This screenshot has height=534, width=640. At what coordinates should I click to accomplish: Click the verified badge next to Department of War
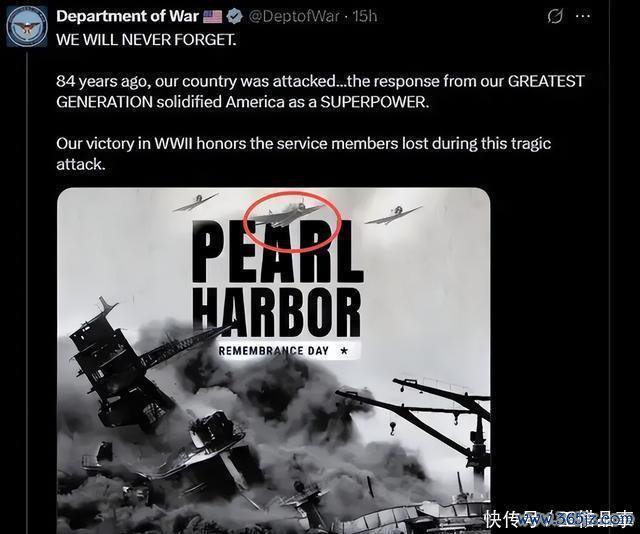(x=235, y=16)
